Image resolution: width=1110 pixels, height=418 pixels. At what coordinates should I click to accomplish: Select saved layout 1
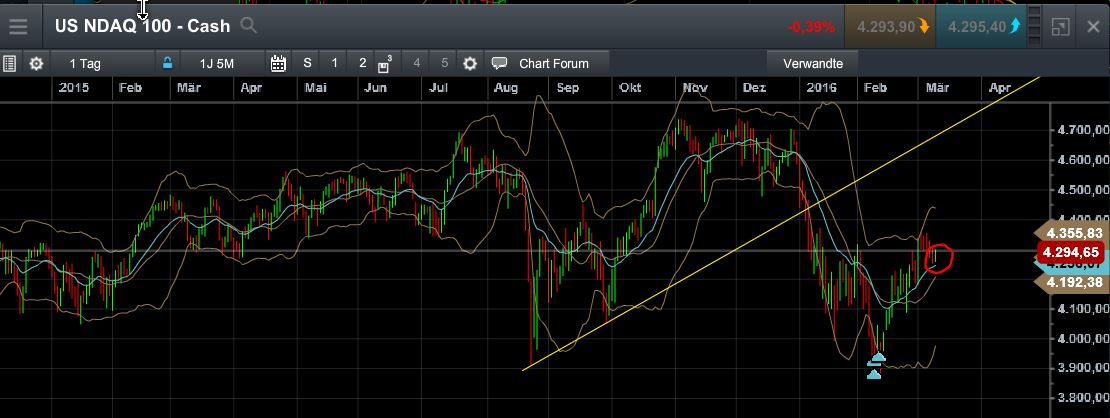pos(335,63)
